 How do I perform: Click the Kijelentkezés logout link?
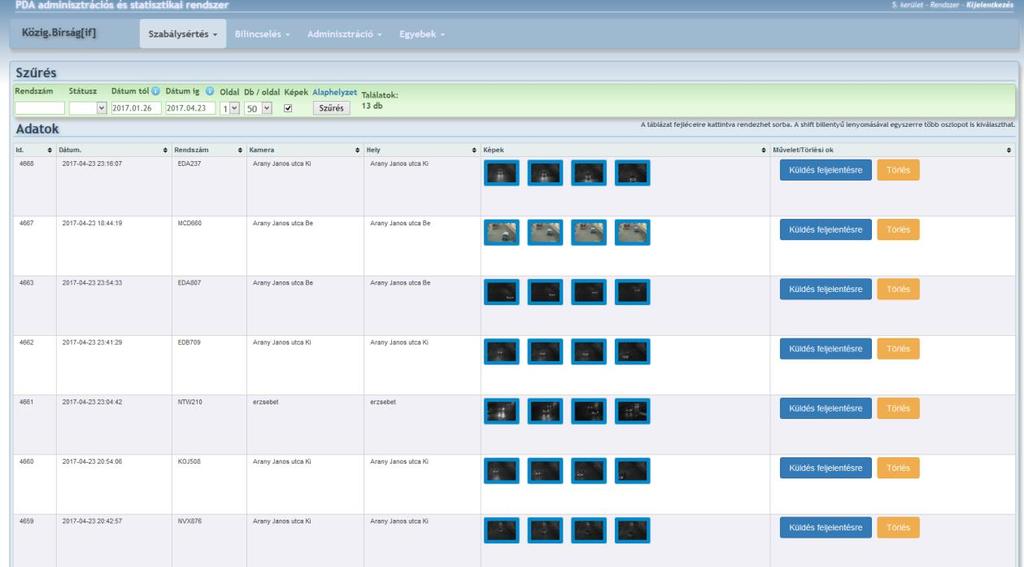990,5
